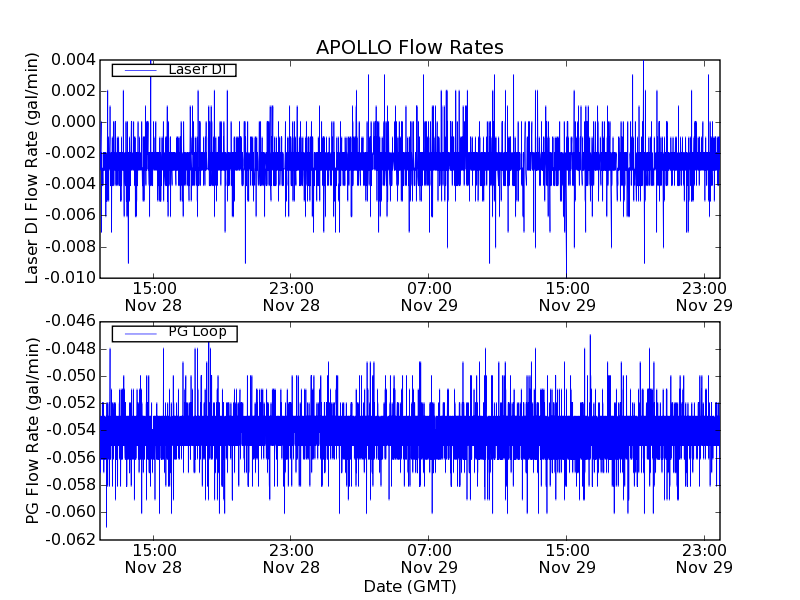Click bottom chart's '07:00 Nov 29' tick label
The image size is (800, 600).
(429, 558)
